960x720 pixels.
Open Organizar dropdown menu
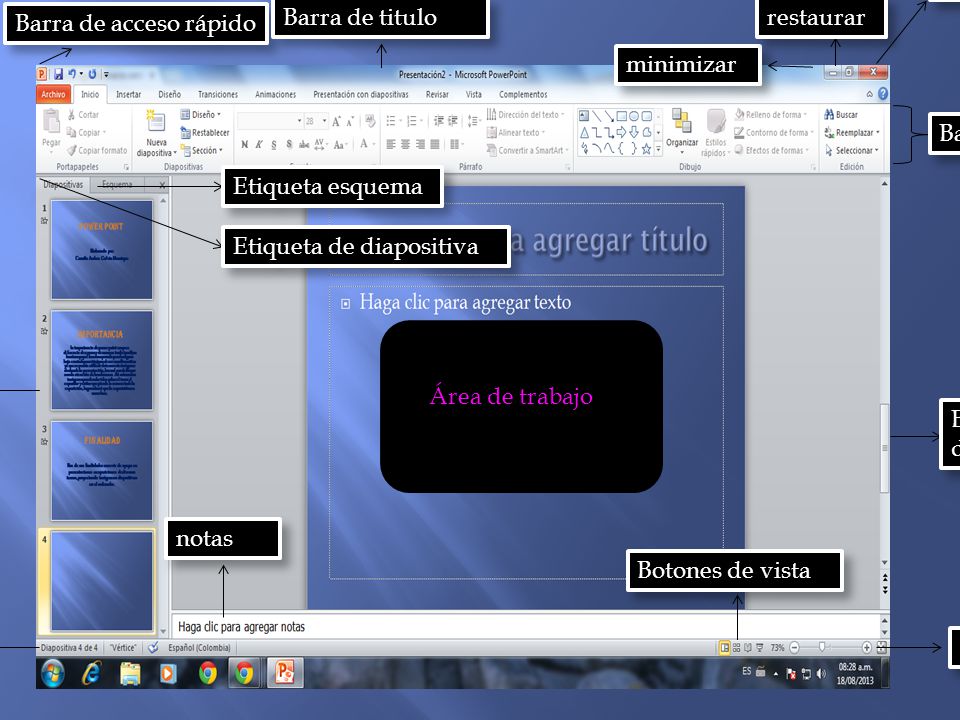pyautogui.click(x=682, y=132)
